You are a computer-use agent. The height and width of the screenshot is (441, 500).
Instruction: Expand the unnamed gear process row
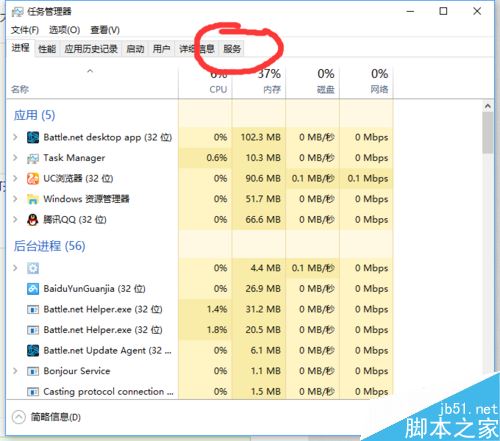15,268
